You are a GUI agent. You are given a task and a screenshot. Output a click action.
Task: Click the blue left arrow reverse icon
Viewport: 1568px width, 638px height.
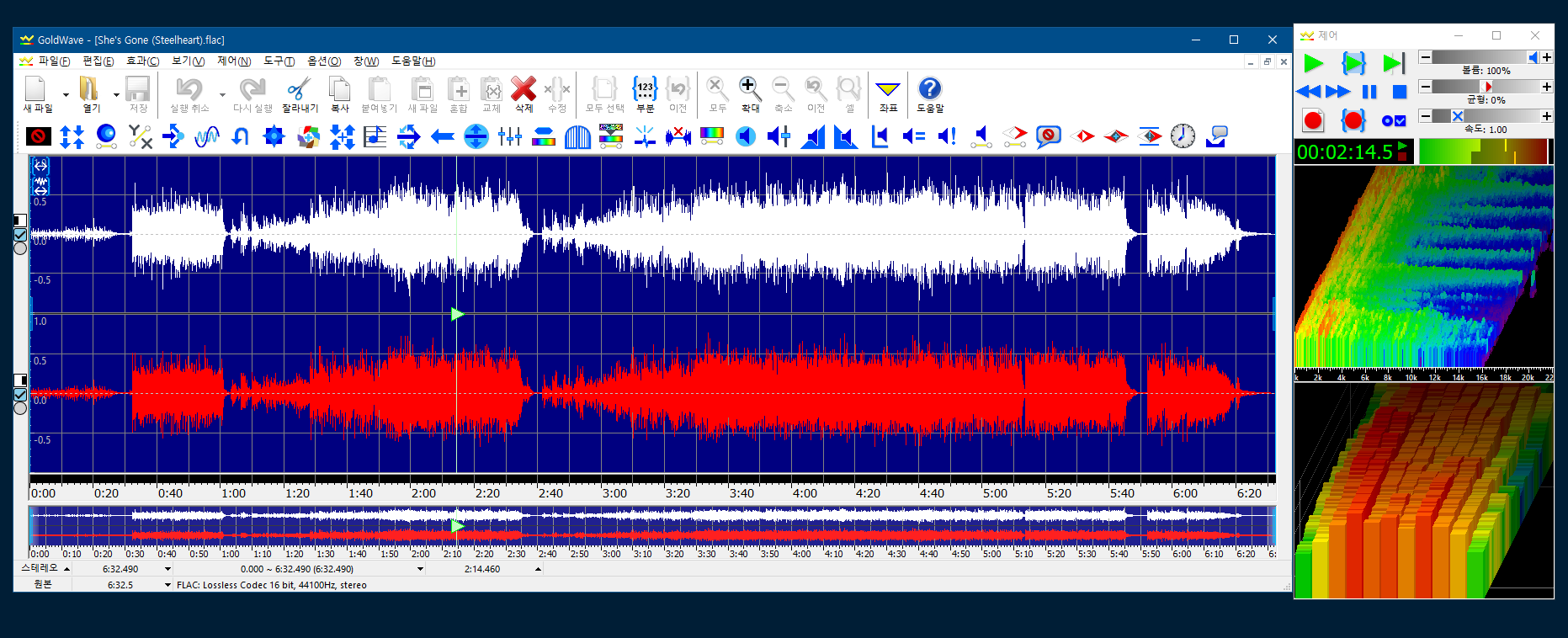pyautogui.click(x=443, y=136)
